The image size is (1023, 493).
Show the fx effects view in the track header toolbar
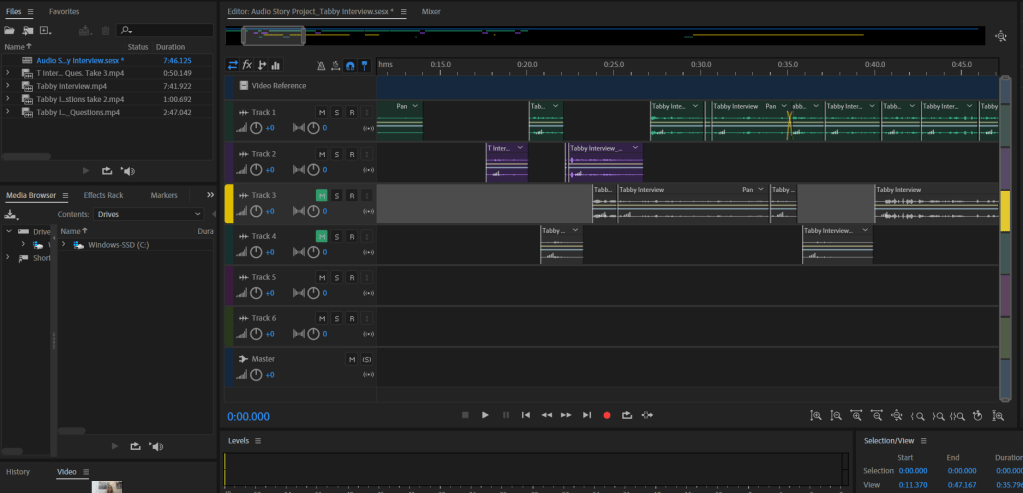pyautogui.click(x=247, y=65)
